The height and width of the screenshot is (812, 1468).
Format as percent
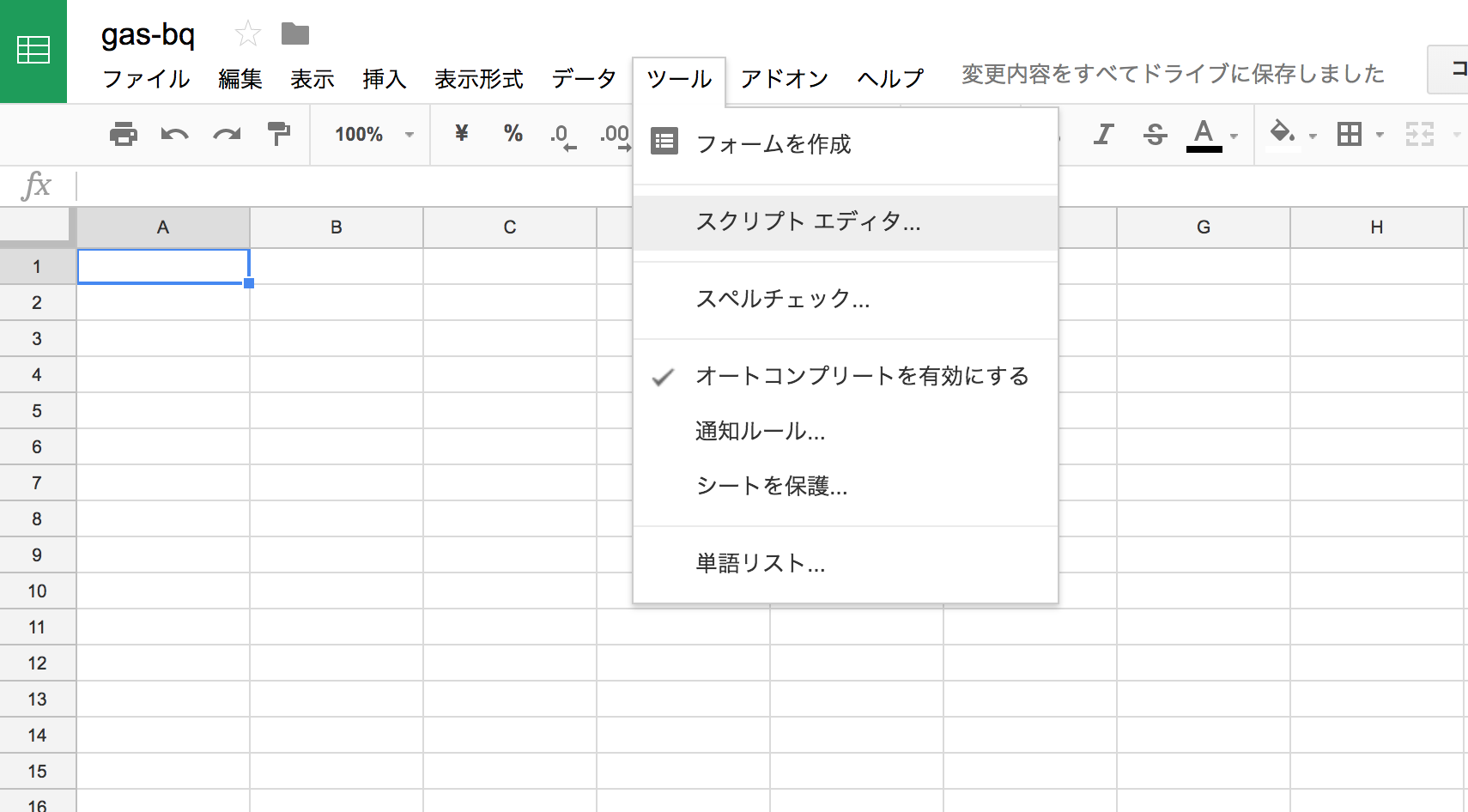(513, 133)
